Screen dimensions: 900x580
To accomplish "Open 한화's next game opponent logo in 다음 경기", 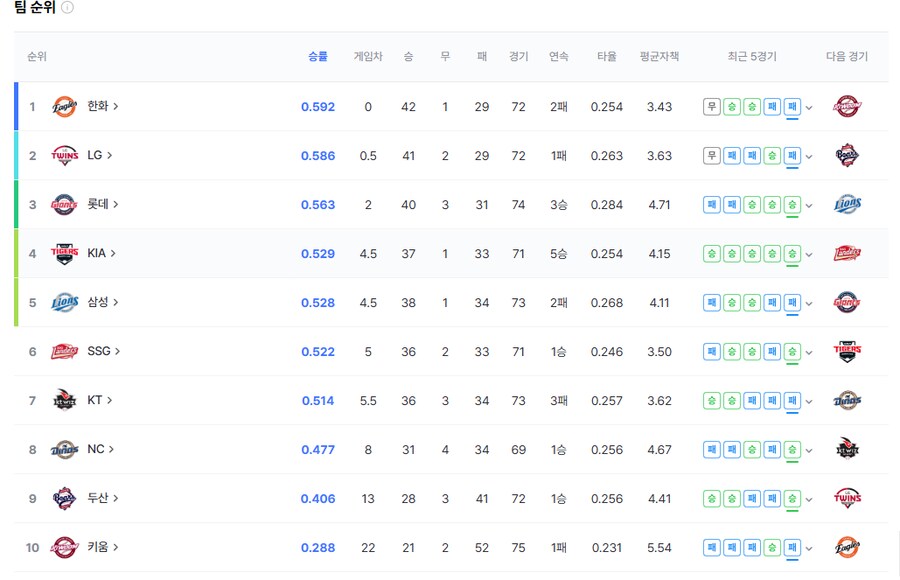I will [847, 107].
